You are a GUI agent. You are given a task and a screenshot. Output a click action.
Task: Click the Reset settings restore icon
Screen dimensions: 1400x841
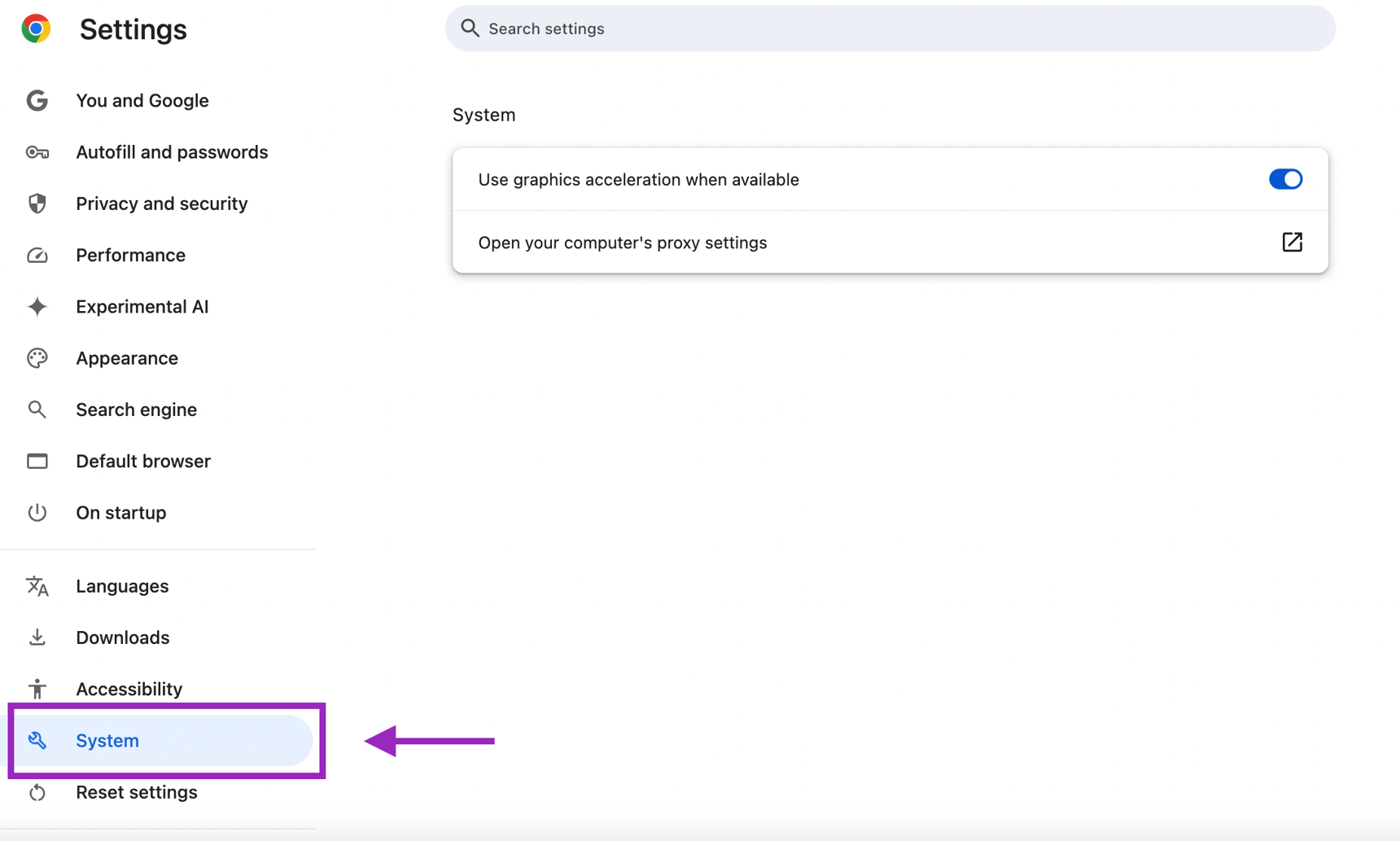coord(37,792)
